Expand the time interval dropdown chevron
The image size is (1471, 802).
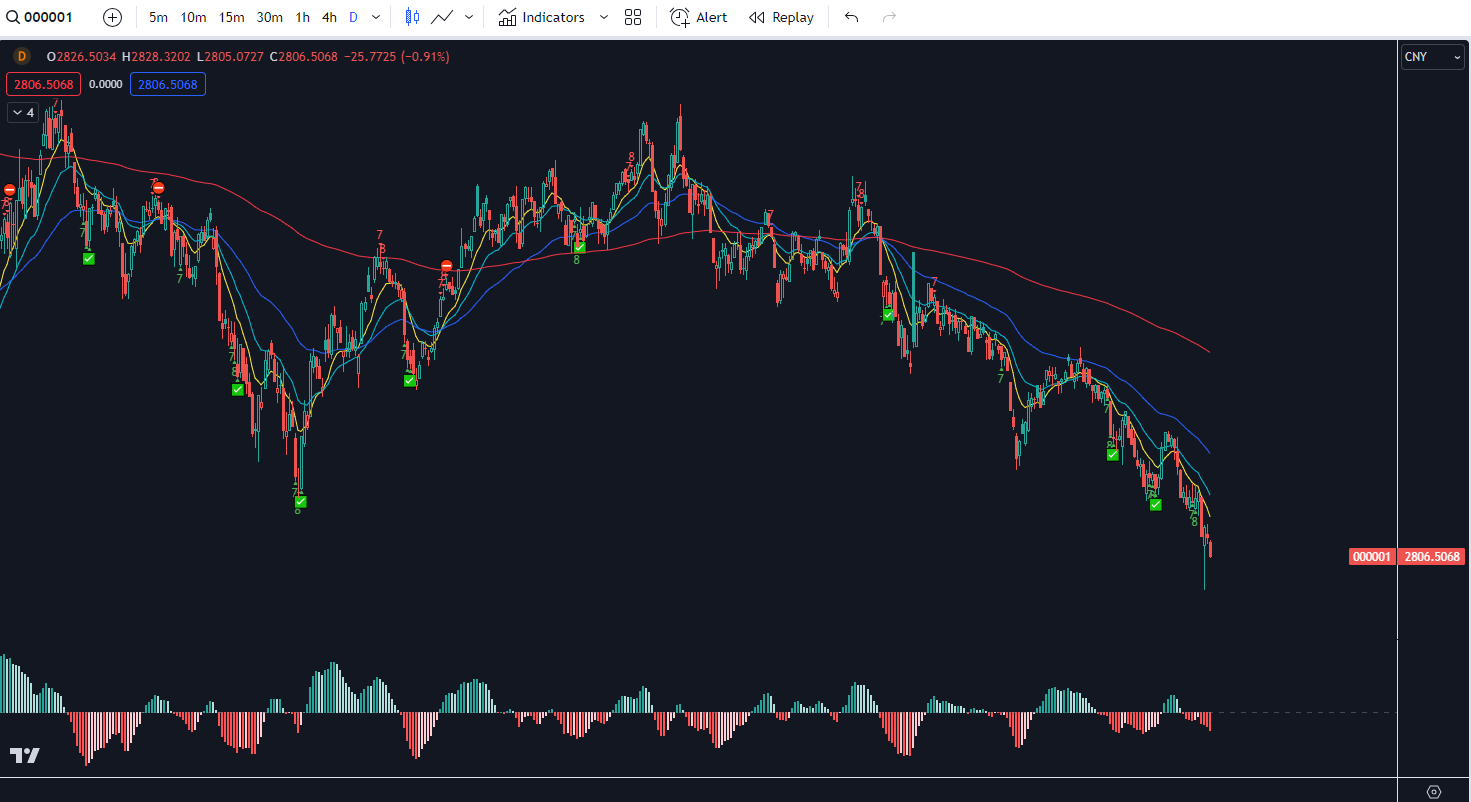(376, 17)
